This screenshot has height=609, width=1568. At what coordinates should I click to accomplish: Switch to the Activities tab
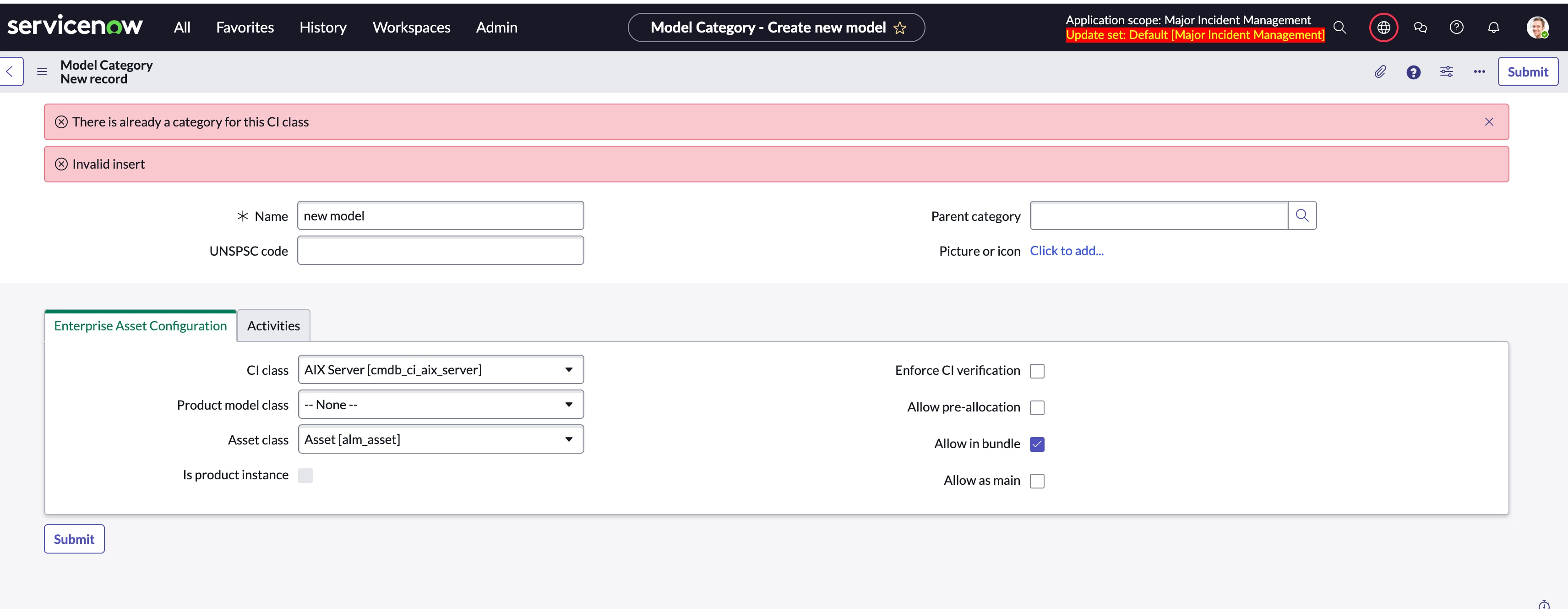coord(273,326)
